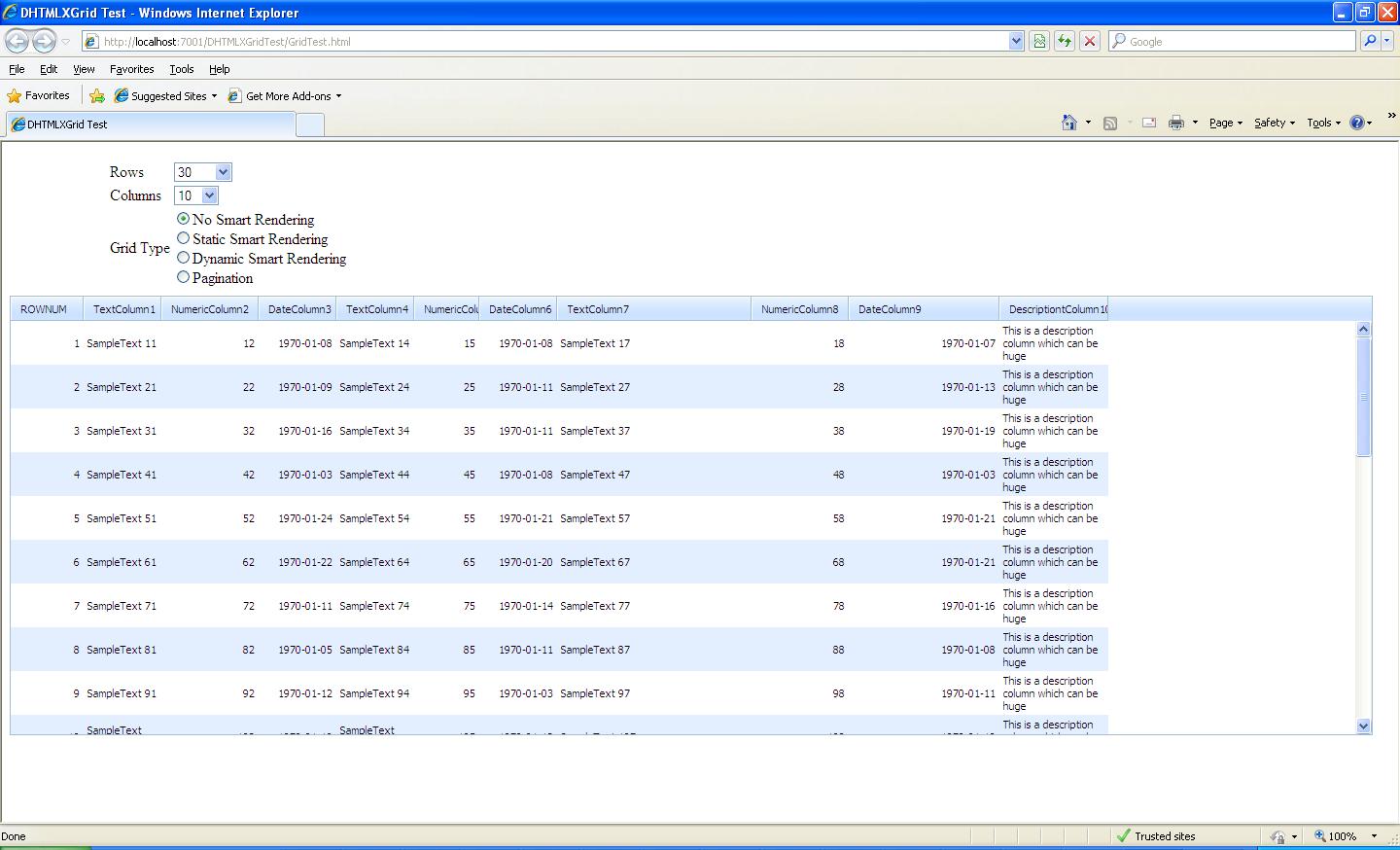Sort by DateColumn6 header

click(518, 309)
